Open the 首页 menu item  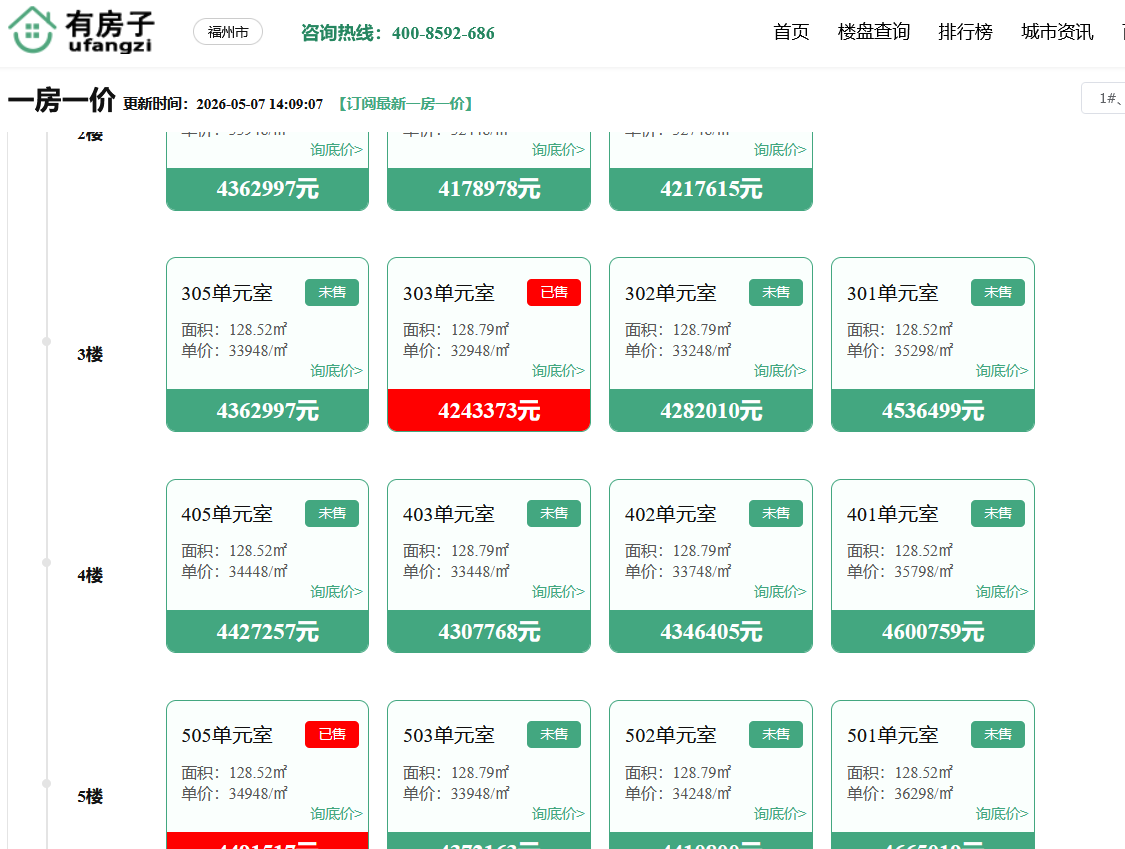(791, 32)
